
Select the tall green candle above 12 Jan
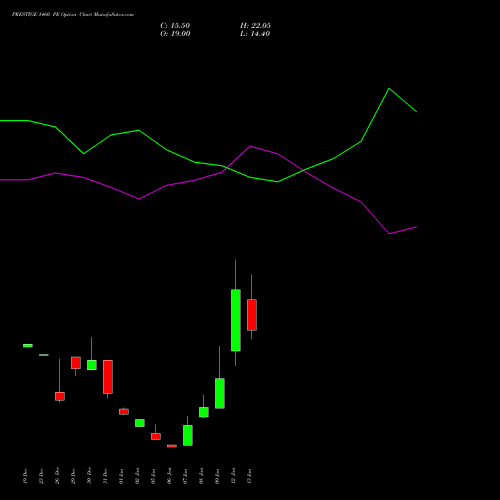236,320
